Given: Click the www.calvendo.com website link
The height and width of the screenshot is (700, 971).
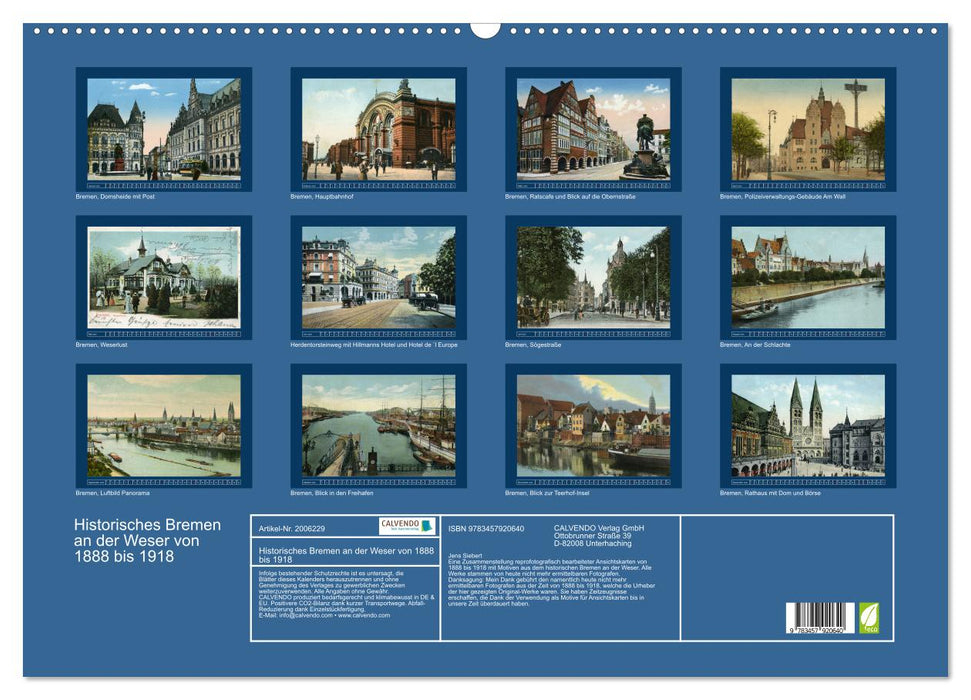Looking at the screenshot, I should point(364,616).
